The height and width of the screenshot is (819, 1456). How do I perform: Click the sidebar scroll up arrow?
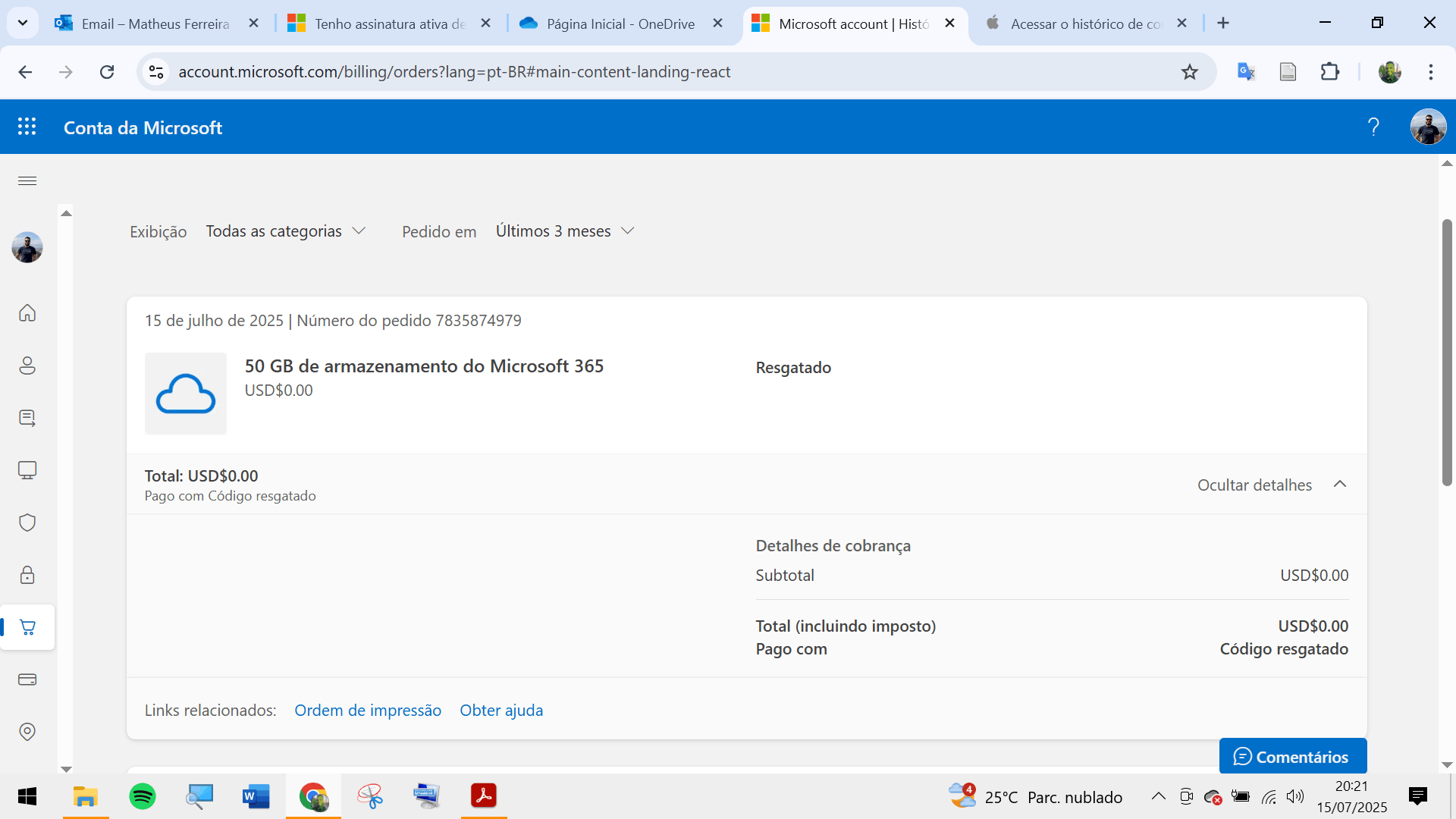click(66, 213)
